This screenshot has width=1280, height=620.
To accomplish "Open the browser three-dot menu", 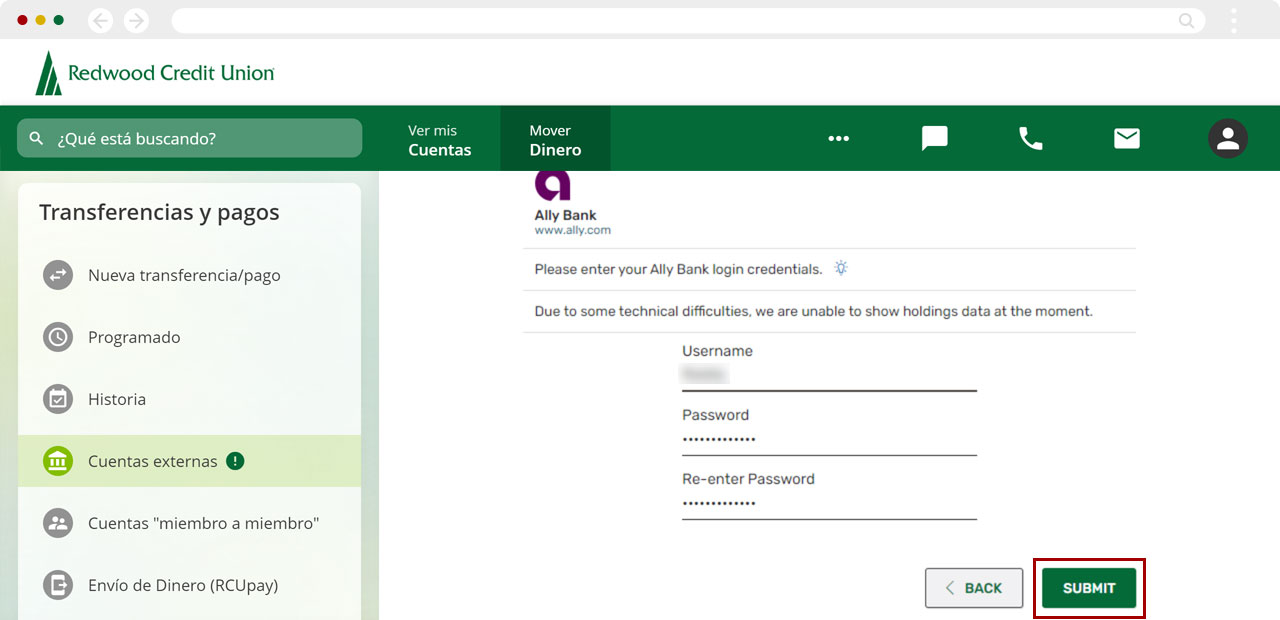I will 1234,20.
